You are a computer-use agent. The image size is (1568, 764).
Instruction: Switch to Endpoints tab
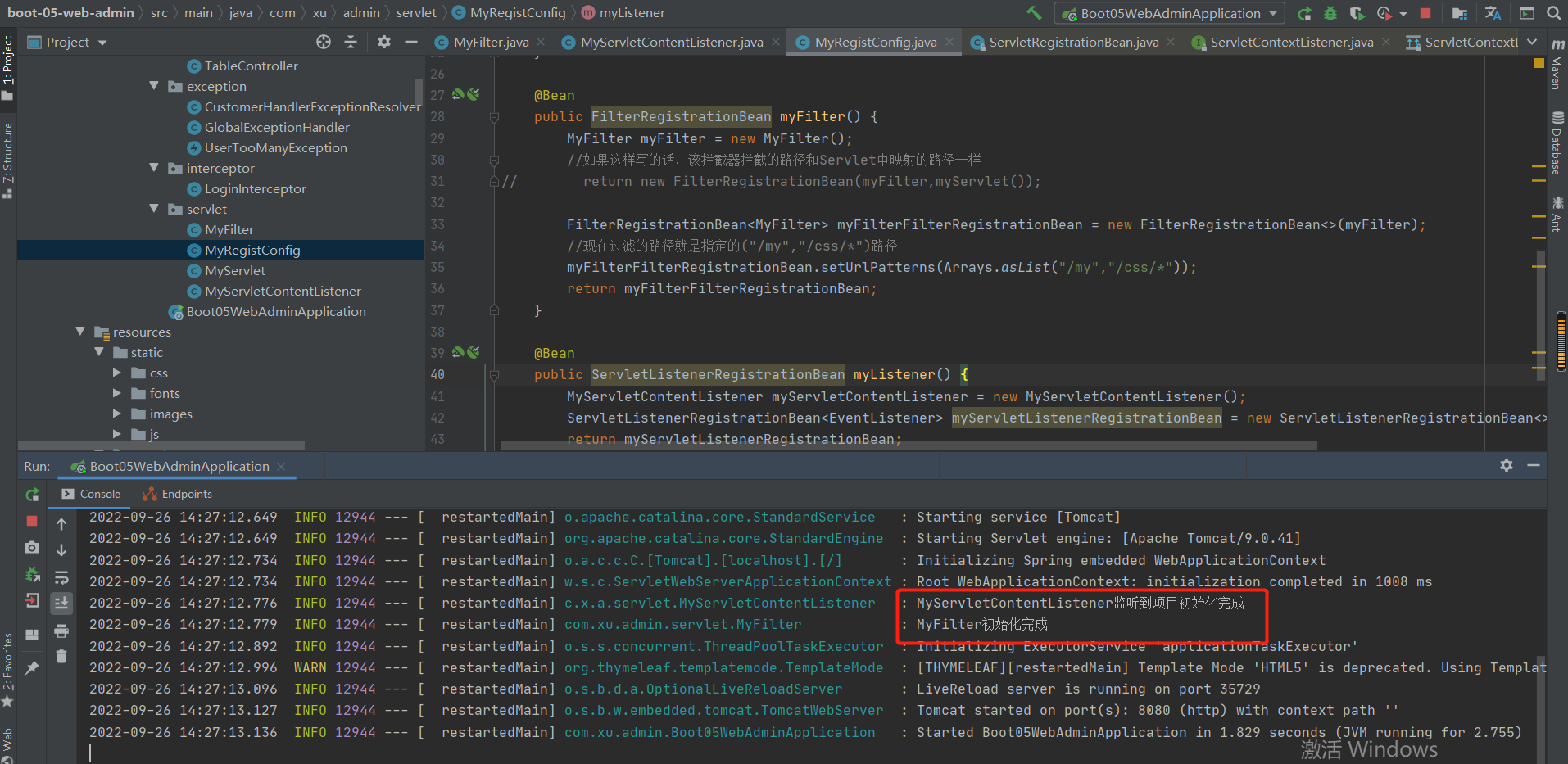click(178, 494)
